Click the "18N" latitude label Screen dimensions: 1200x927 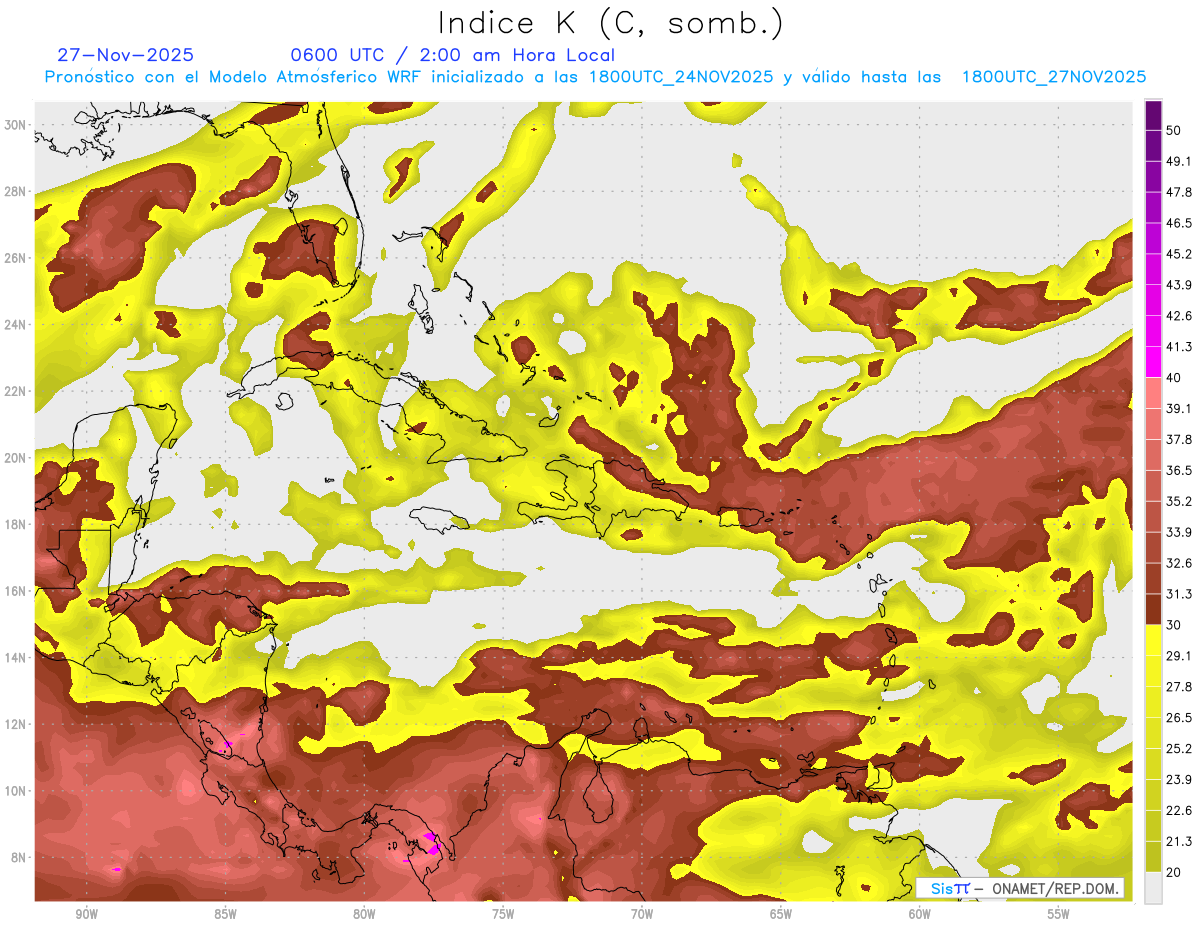[16, 525]
